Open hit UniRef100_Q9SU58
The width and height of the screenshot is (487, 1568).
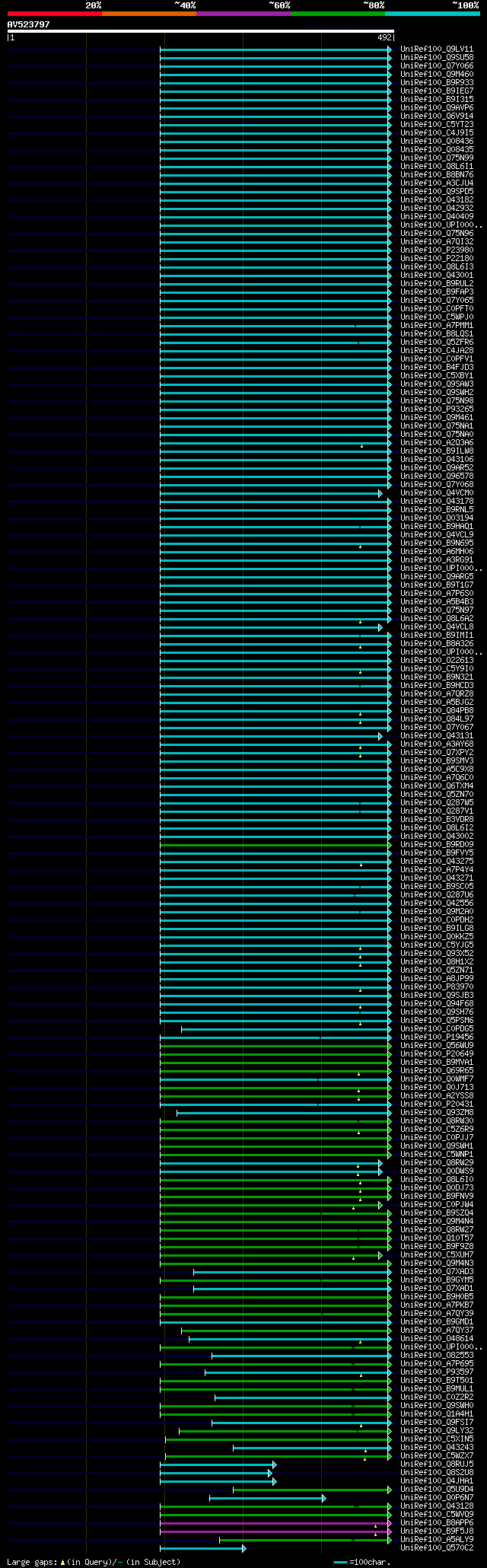pos(437,58)
